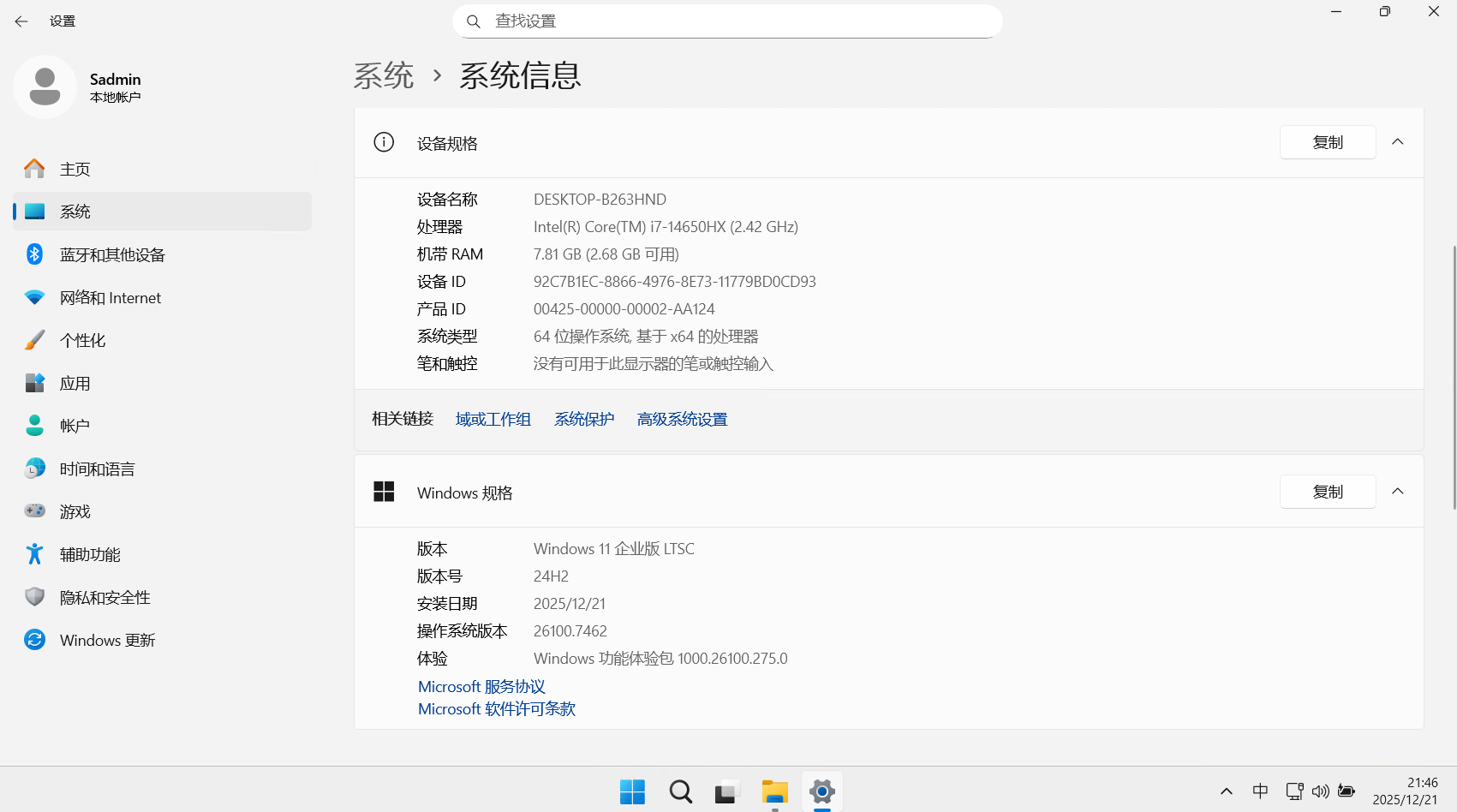This screenshot has height=812, width=1457.
Task: Collapse the 设备规格 section
Action: click(1397, 142)
